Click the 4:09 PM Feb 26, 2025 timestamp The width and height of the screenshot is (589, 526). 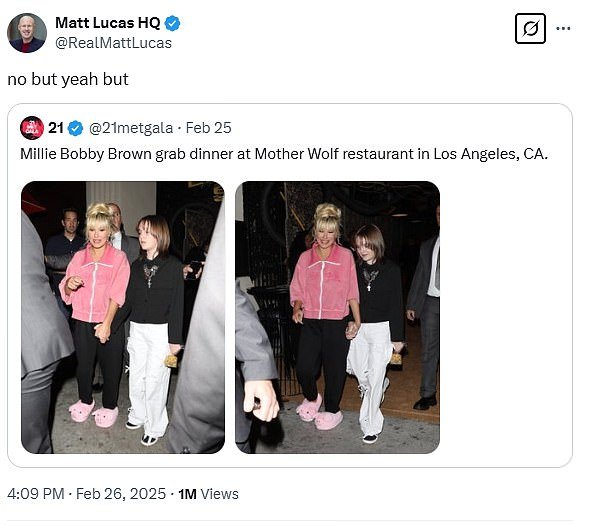coord(86,494)
